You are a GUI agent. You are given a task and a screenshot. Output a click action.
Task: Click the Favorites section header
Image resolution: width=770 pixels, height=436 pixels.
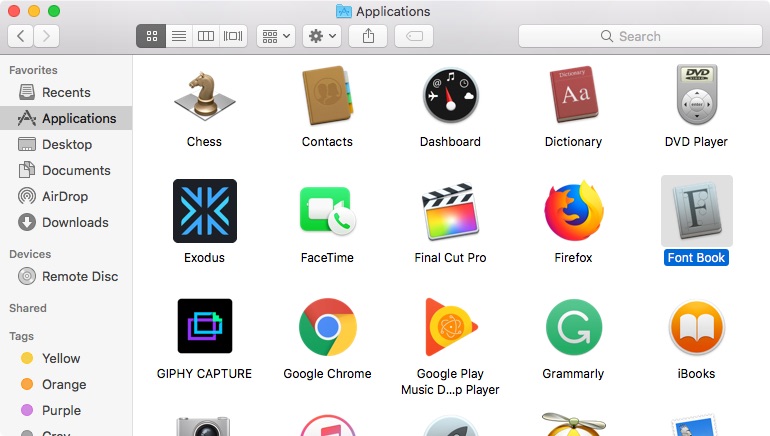coord(33,70)
